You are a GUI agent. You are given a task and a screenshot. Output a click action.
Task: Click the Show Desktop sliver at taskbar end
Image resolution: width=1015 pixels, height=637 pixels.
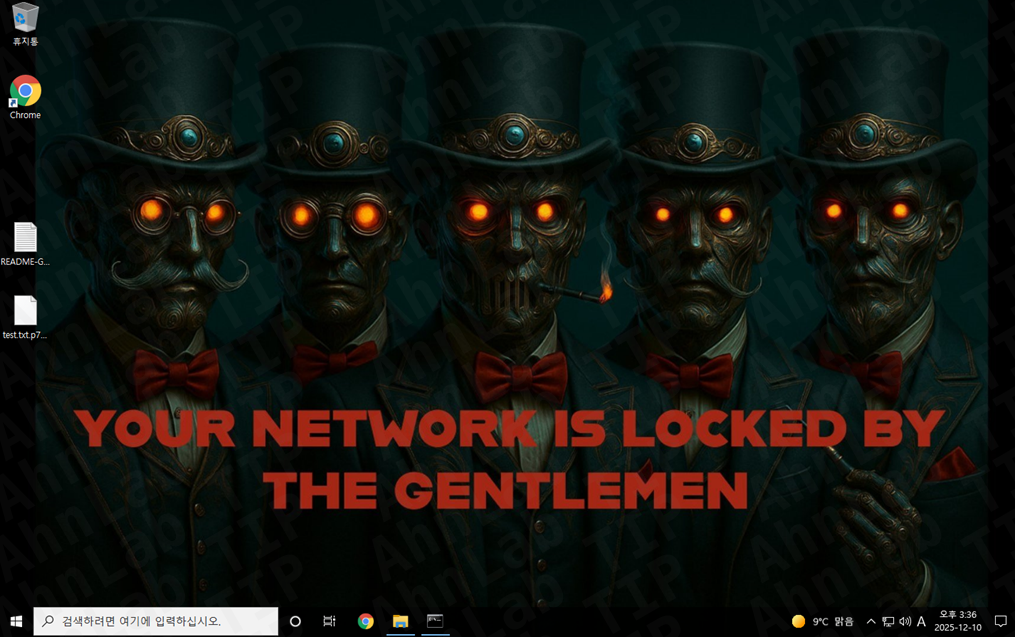pos(1013,621)
